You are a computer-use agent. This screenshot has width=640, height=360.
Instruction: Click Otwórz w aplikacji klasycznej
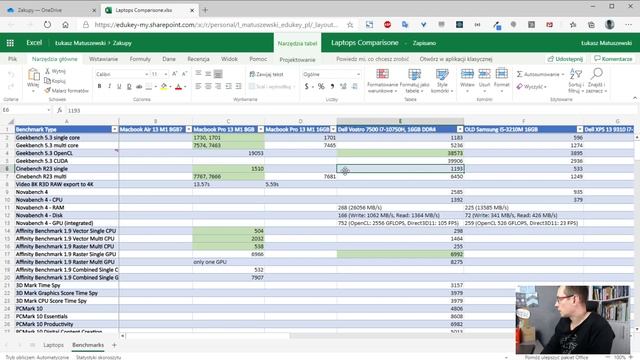456,59
